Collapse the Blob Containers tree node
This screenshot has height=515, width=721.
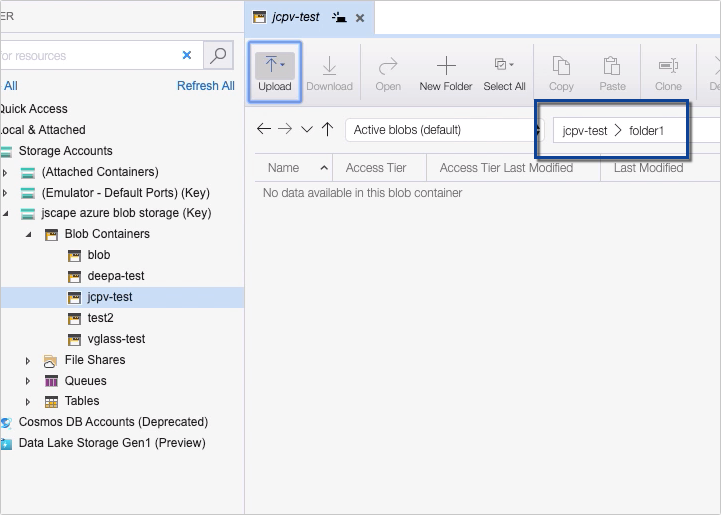point(28,234)
